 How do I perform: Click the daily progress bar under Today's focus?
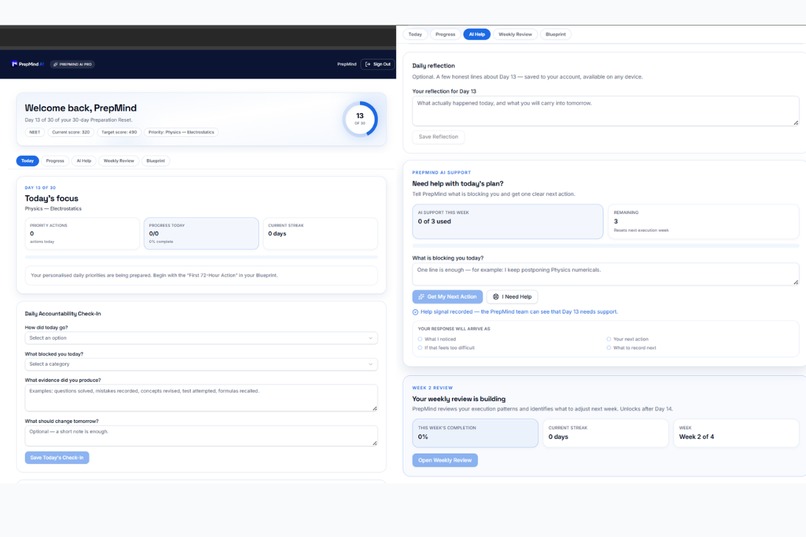201,257
